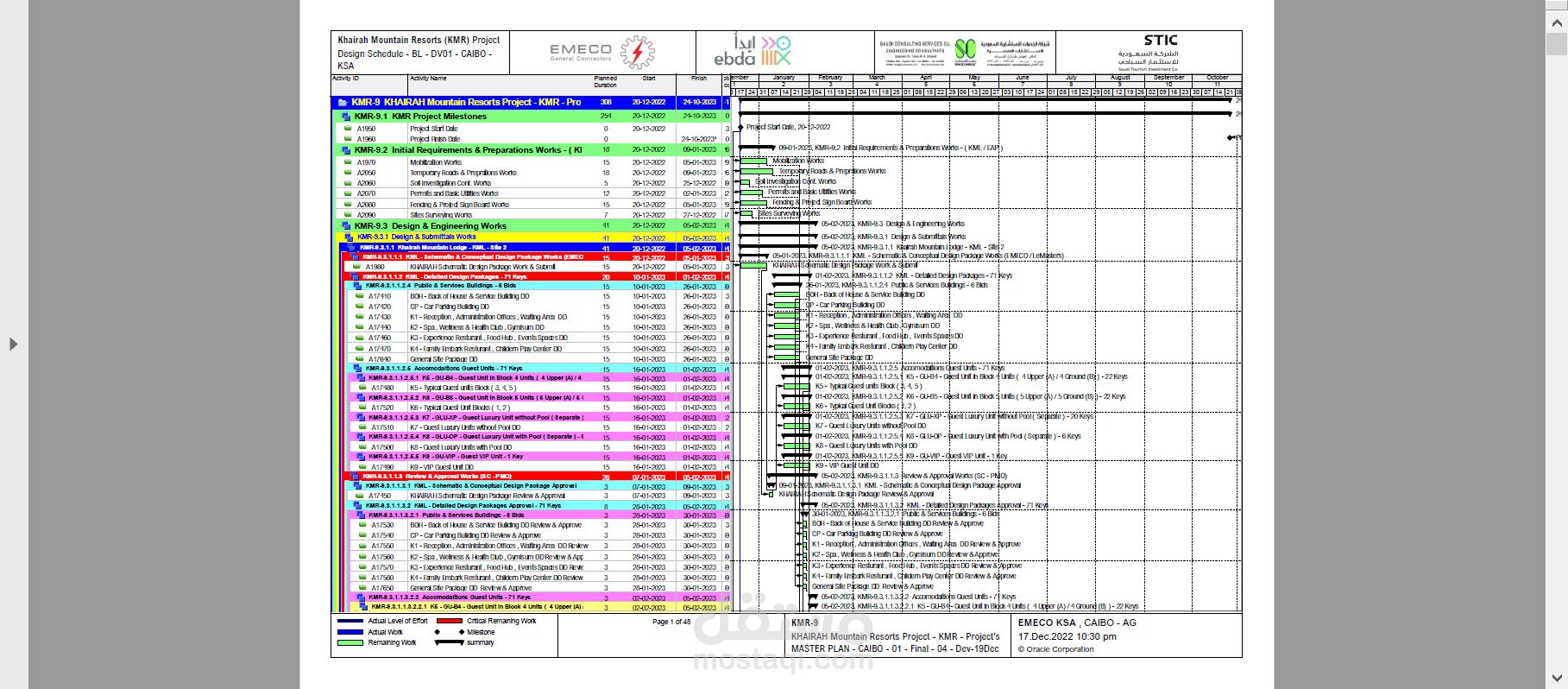Screen dimensions: 1568x689
Task: Click Actual Level of Effort legend swatch
Action: click(349, 621)
